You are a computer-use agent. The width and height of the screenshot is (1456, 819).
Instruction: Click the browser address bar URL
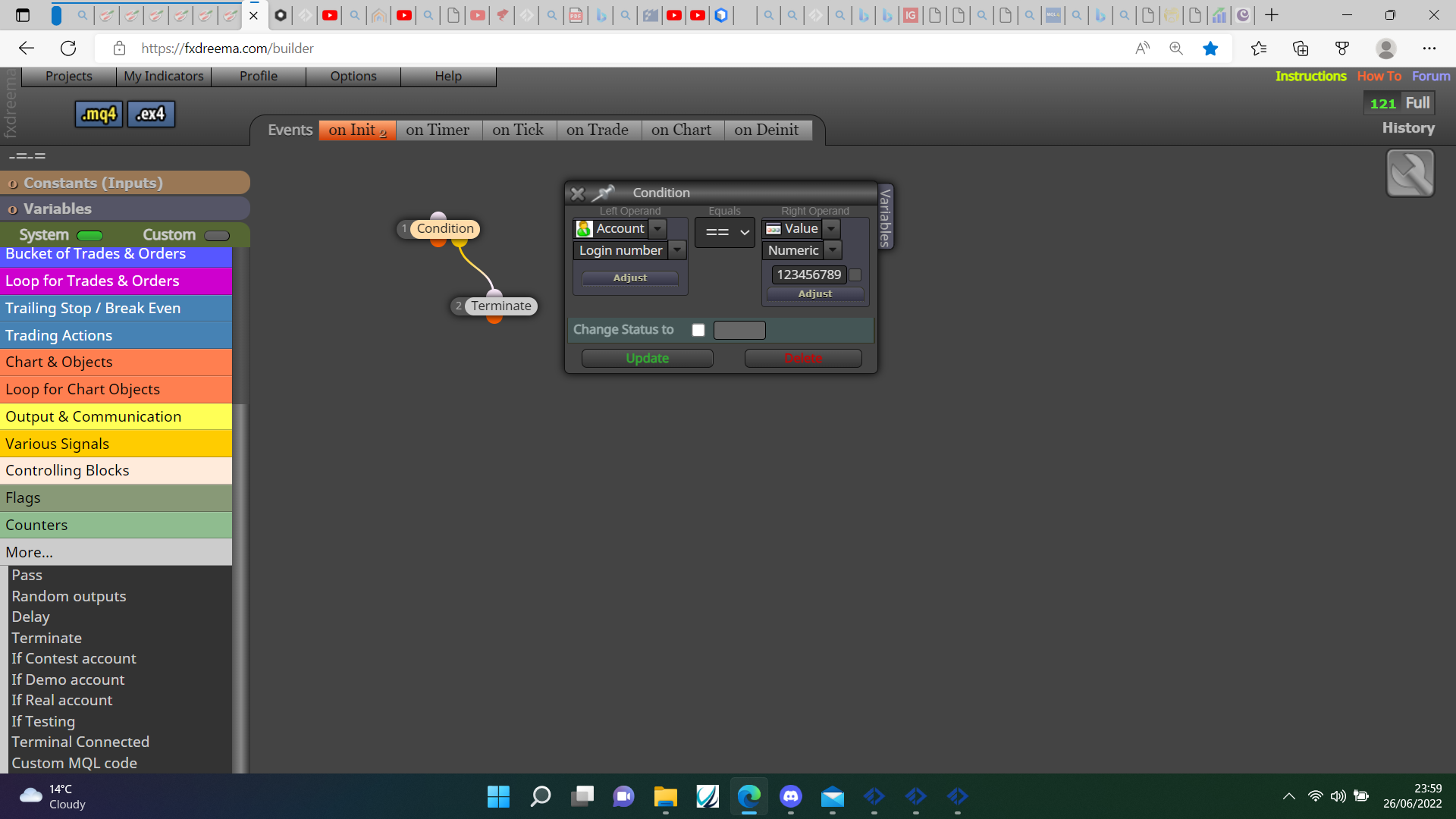click(227, 49)
